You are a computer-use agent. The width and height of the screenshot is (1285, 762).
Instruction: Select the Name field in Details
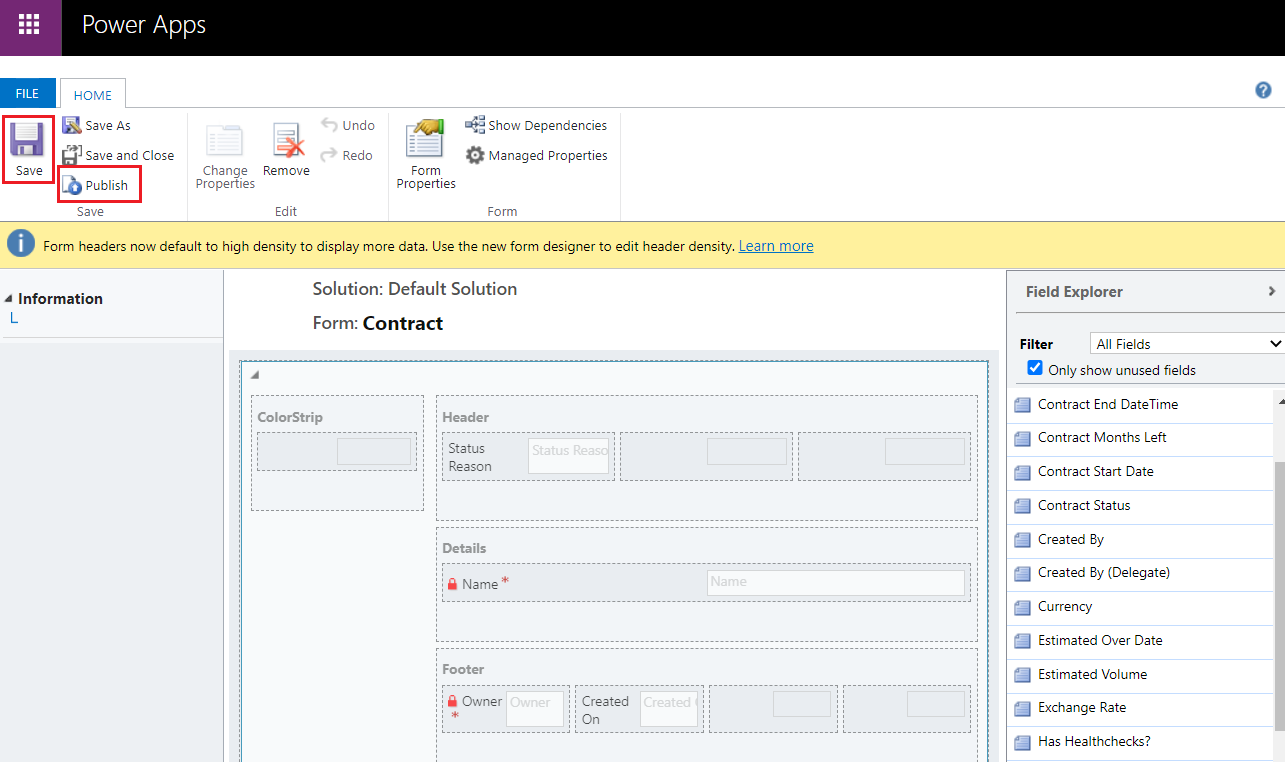(706, 582)
